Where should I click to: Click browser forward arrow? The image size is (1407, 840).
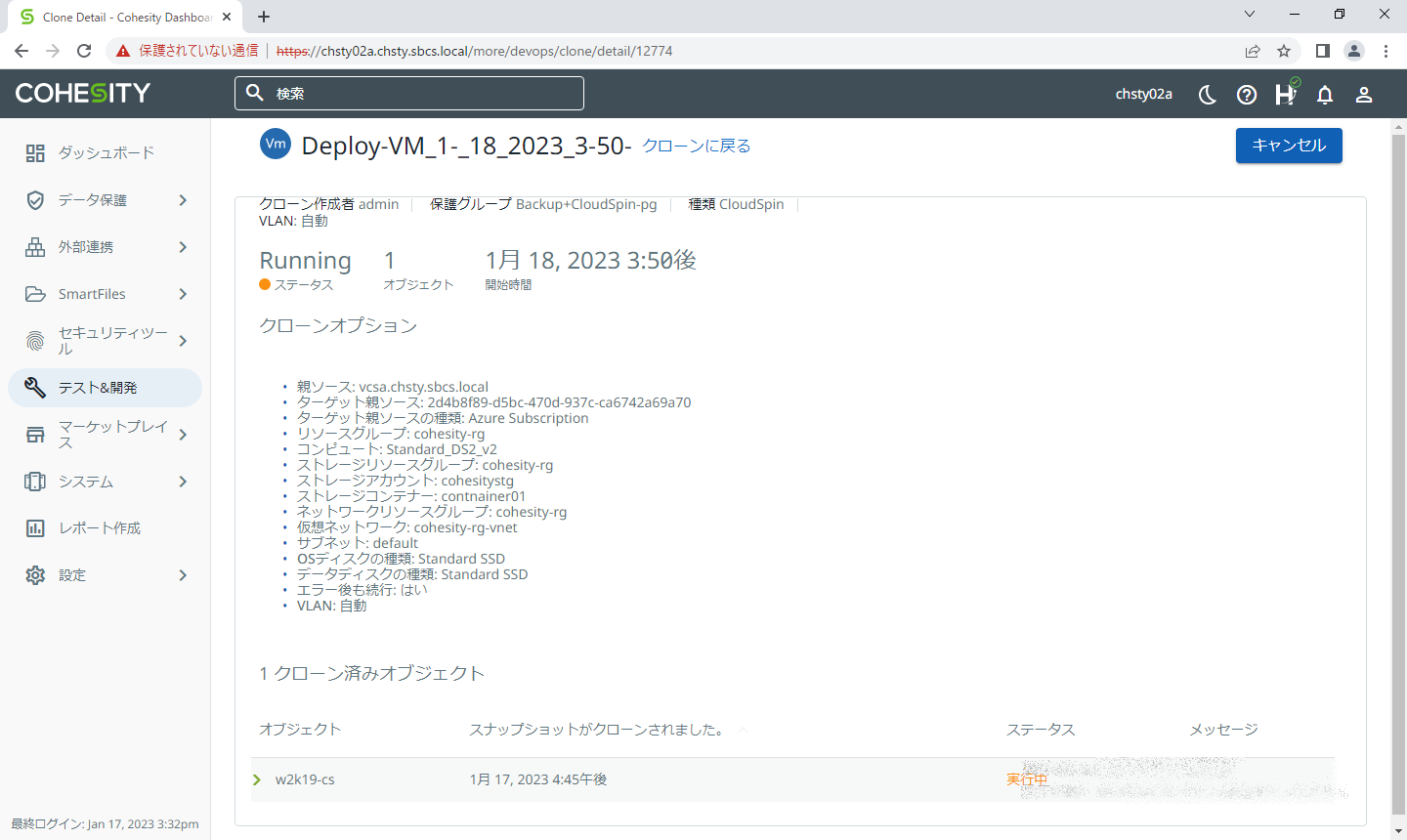(x=53, y=51)
